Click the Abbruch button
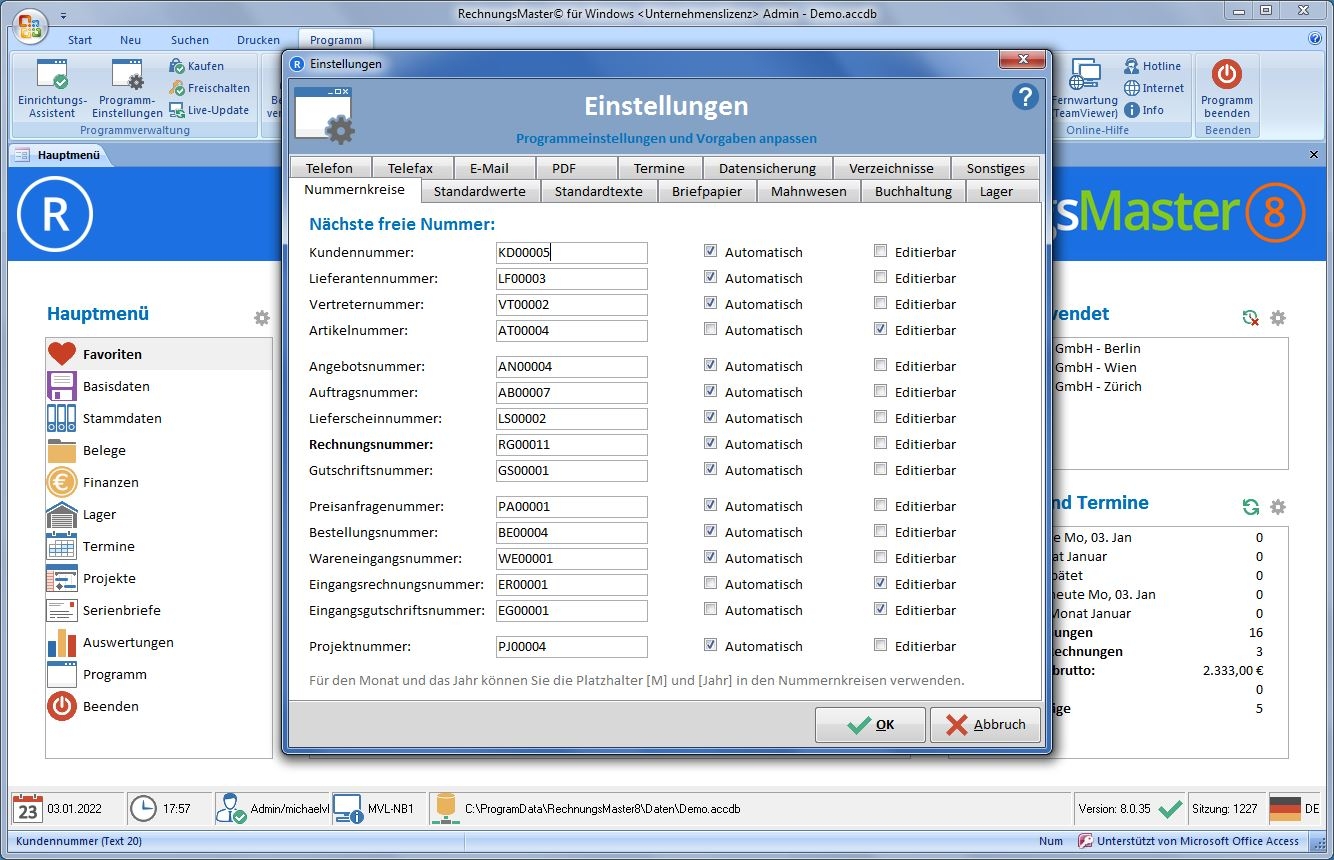The height and width of the screenshot is (860, 1334). pyautogui.click(x=985, y=725)
